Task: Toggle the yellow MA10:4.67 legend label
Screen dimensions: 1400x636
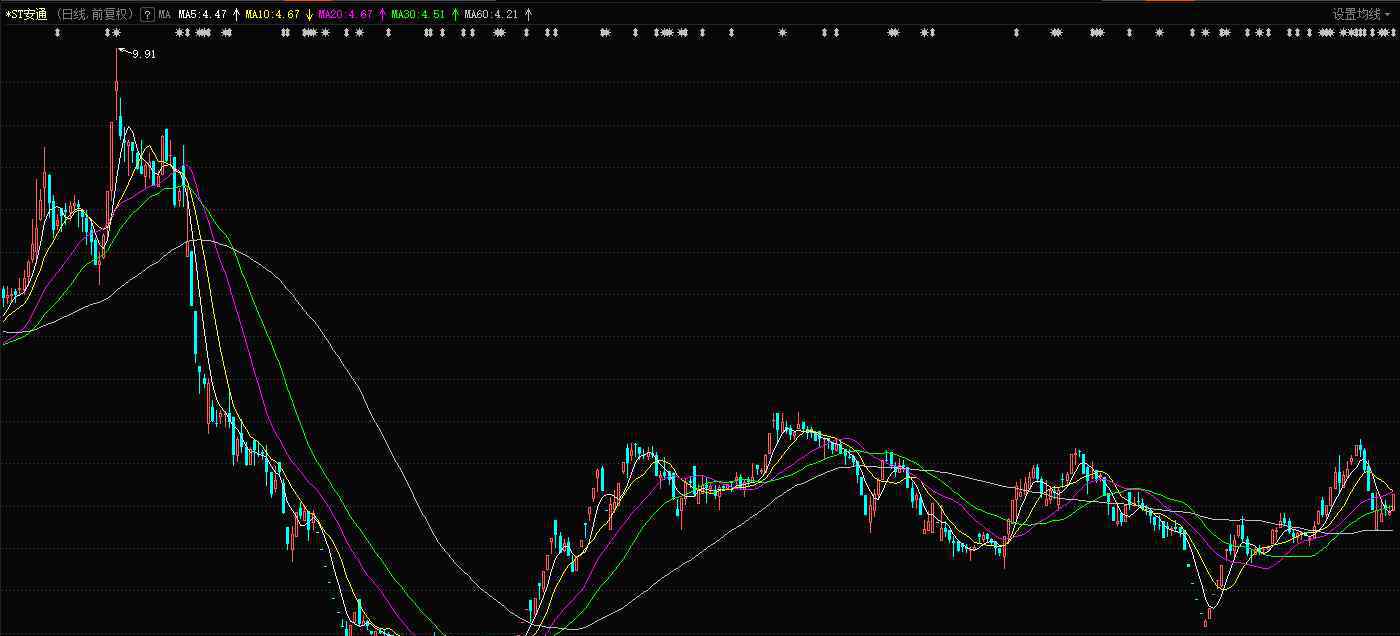Action: 273,15
